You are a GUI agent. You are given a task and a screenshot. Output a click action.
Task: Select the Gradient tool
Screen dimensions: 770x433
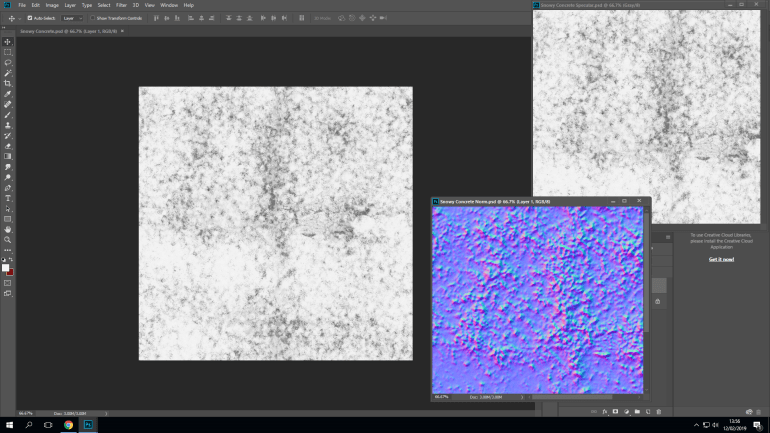pos(7,157)
